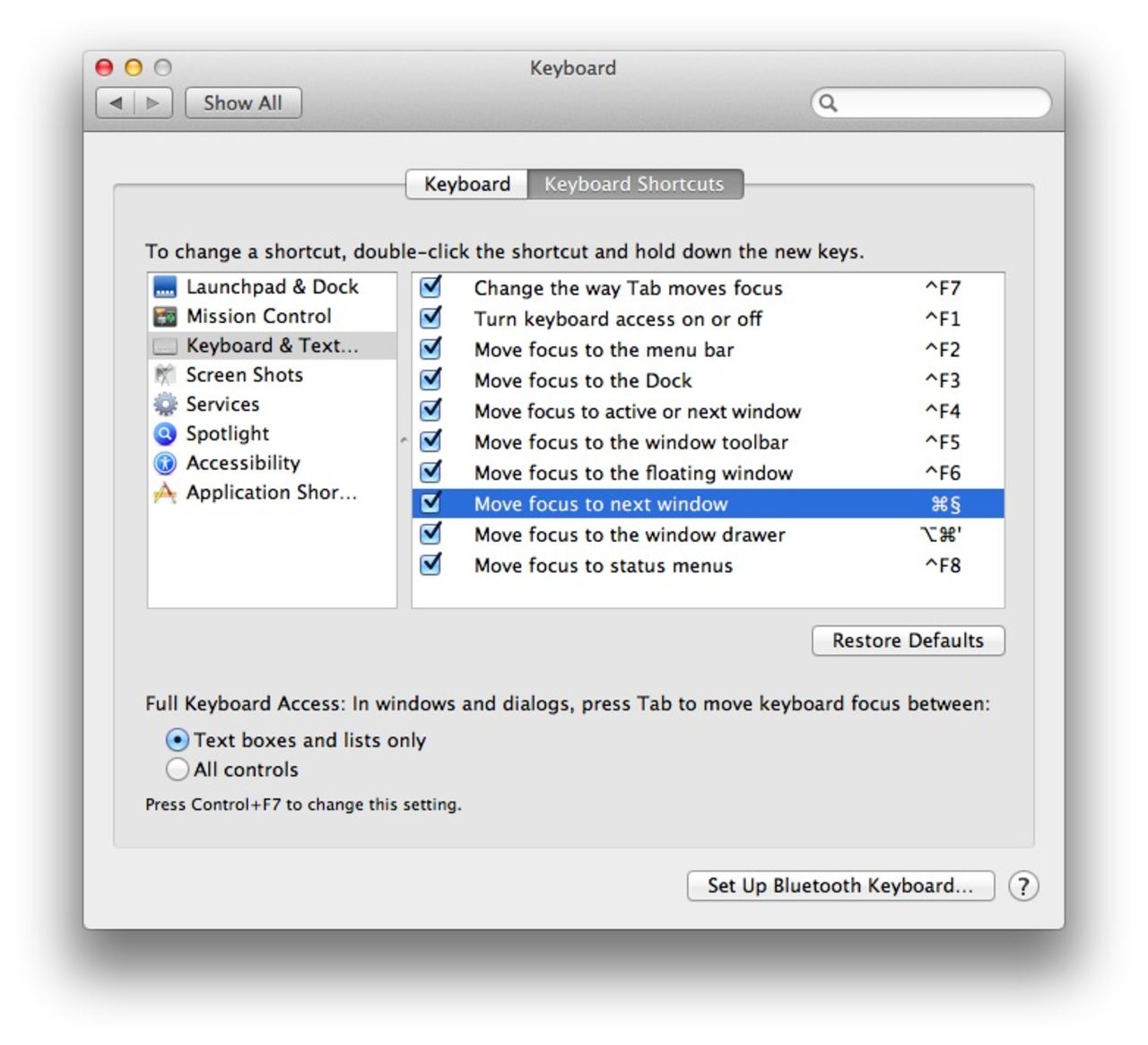Image resolution: width=1148 pixels, height=1045 pixels.
Task: Open Application Shortcuts category icon
Action: (x=165, y=493)
